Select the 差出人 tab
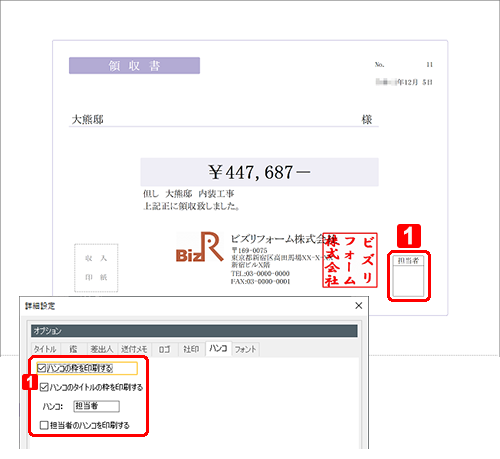Screen dimensions: 500x459 coord(102,349)
